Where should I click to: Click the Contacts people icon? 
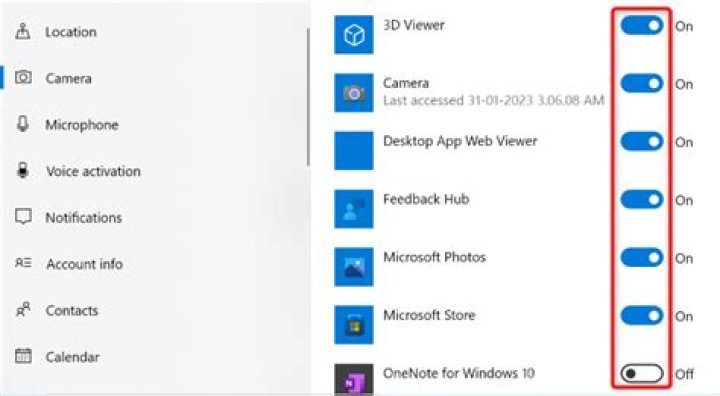click(x=23, y=310)
